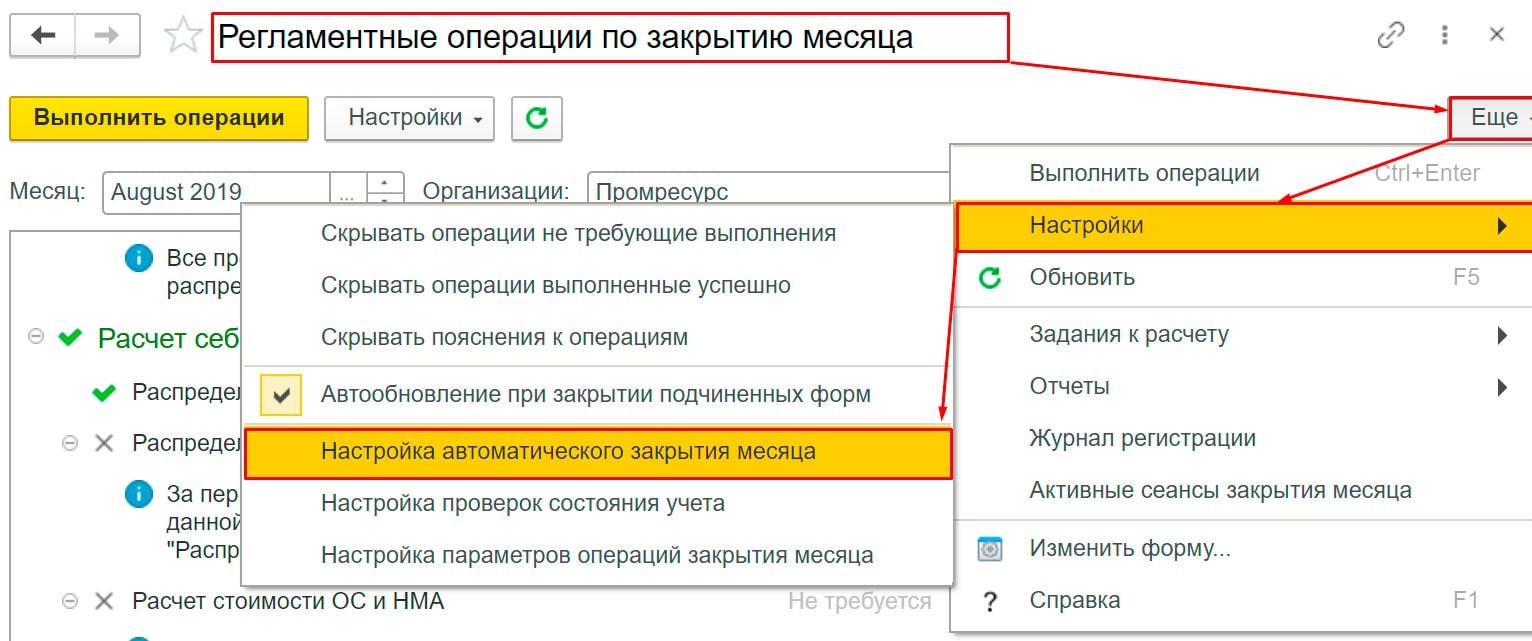Click the green refresh icon button
This screenshot has height=641, width=1532.
(537, 118)
